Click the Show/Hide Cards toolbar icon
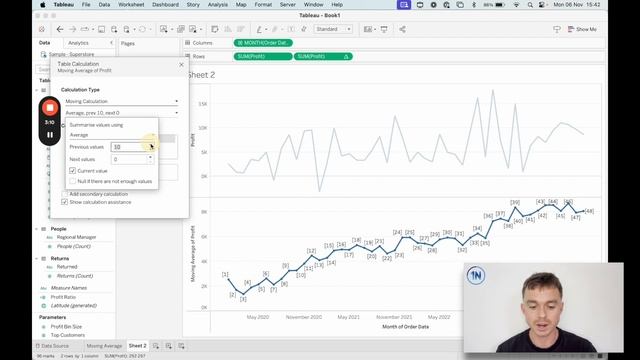This screenshot has height=360, width=640. (x=368, y=29)
